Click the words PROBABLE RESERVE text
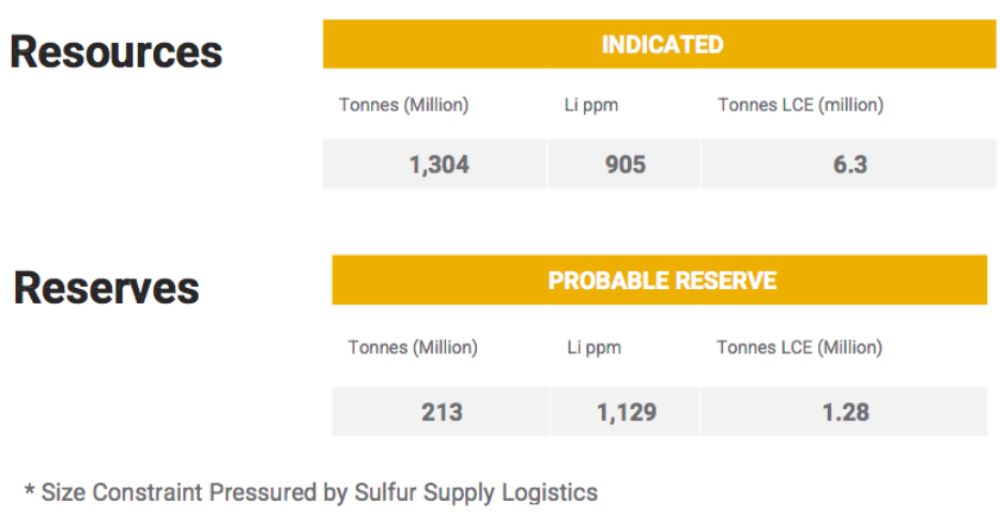 click(x=663, y=280)
